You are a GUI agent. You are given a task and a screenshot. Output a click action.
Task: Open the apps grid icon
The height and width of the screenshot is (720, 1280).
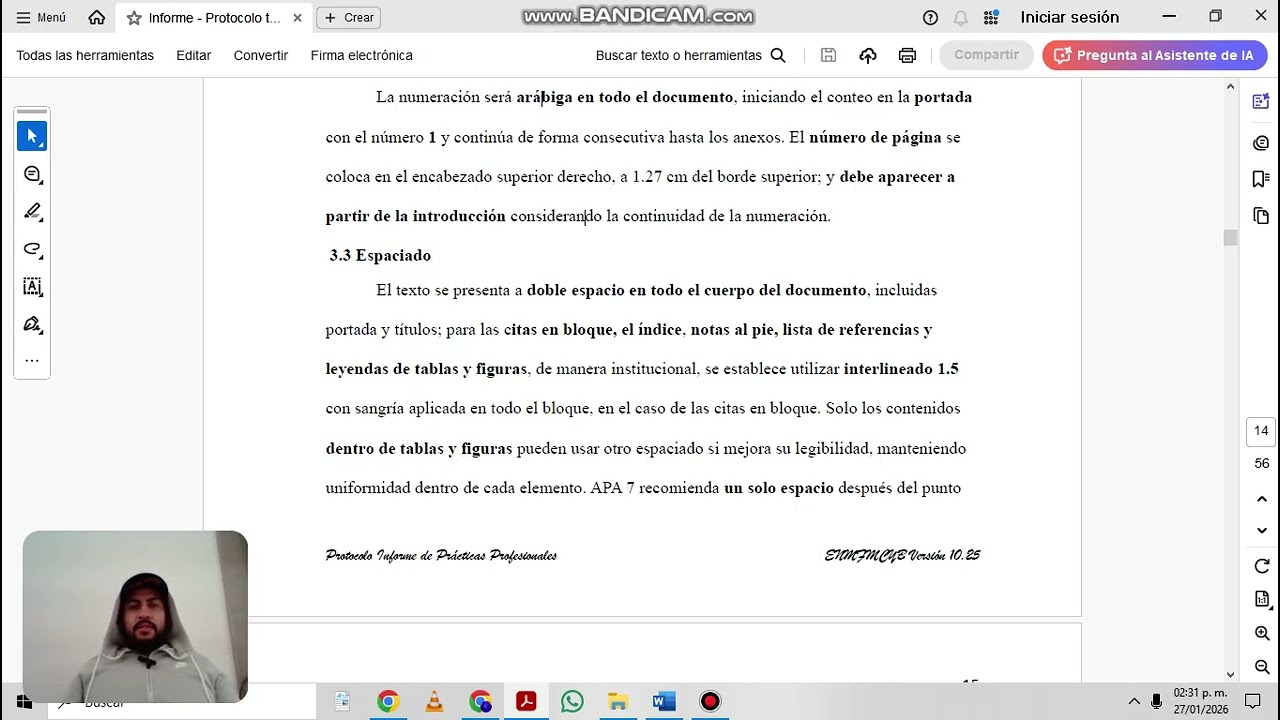991,18
